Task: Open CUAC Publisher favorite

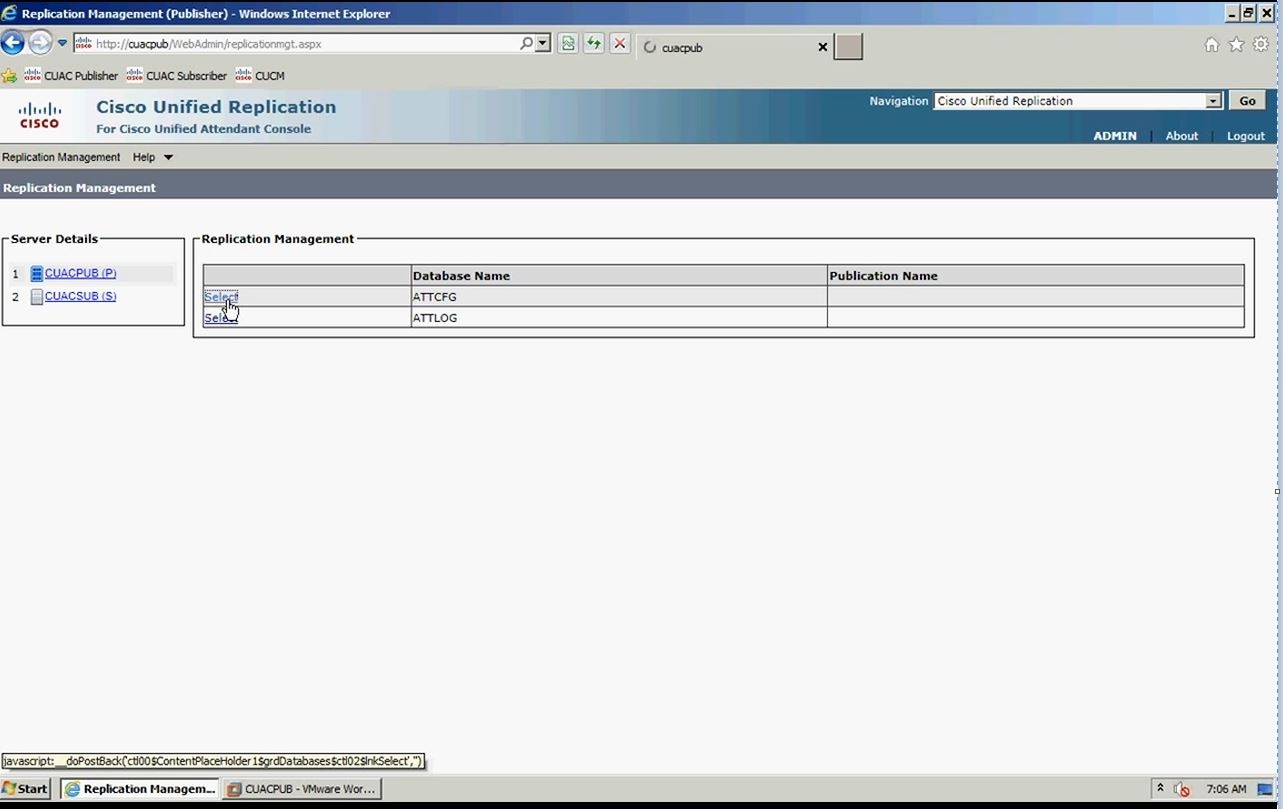Action: (x=71, y=75)
